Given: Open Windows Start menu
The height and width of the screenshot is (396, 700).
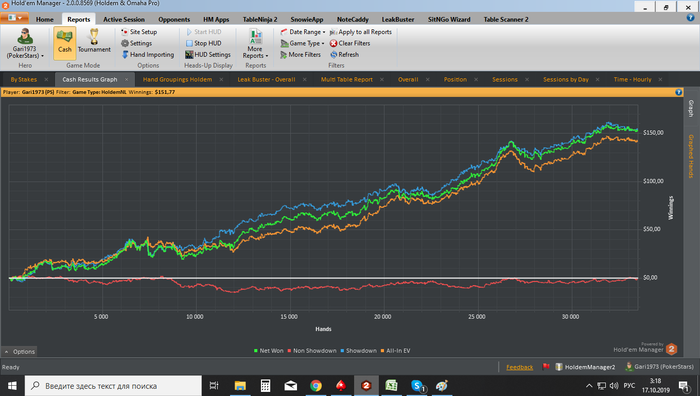Looking at the screenshot, I should point(12,386).
